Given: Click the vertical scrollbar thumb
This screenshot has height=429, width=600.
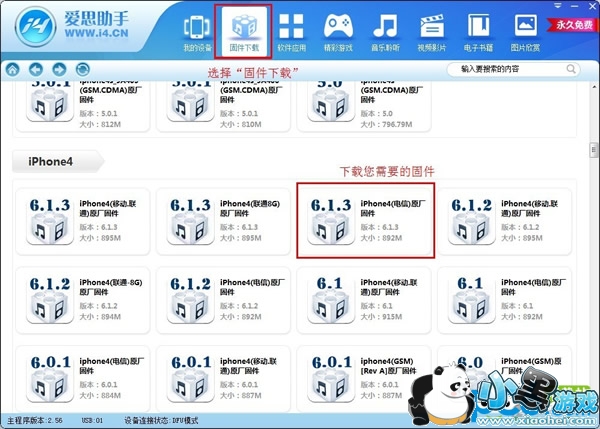Looking at the screenshot, I should [593, 150].
